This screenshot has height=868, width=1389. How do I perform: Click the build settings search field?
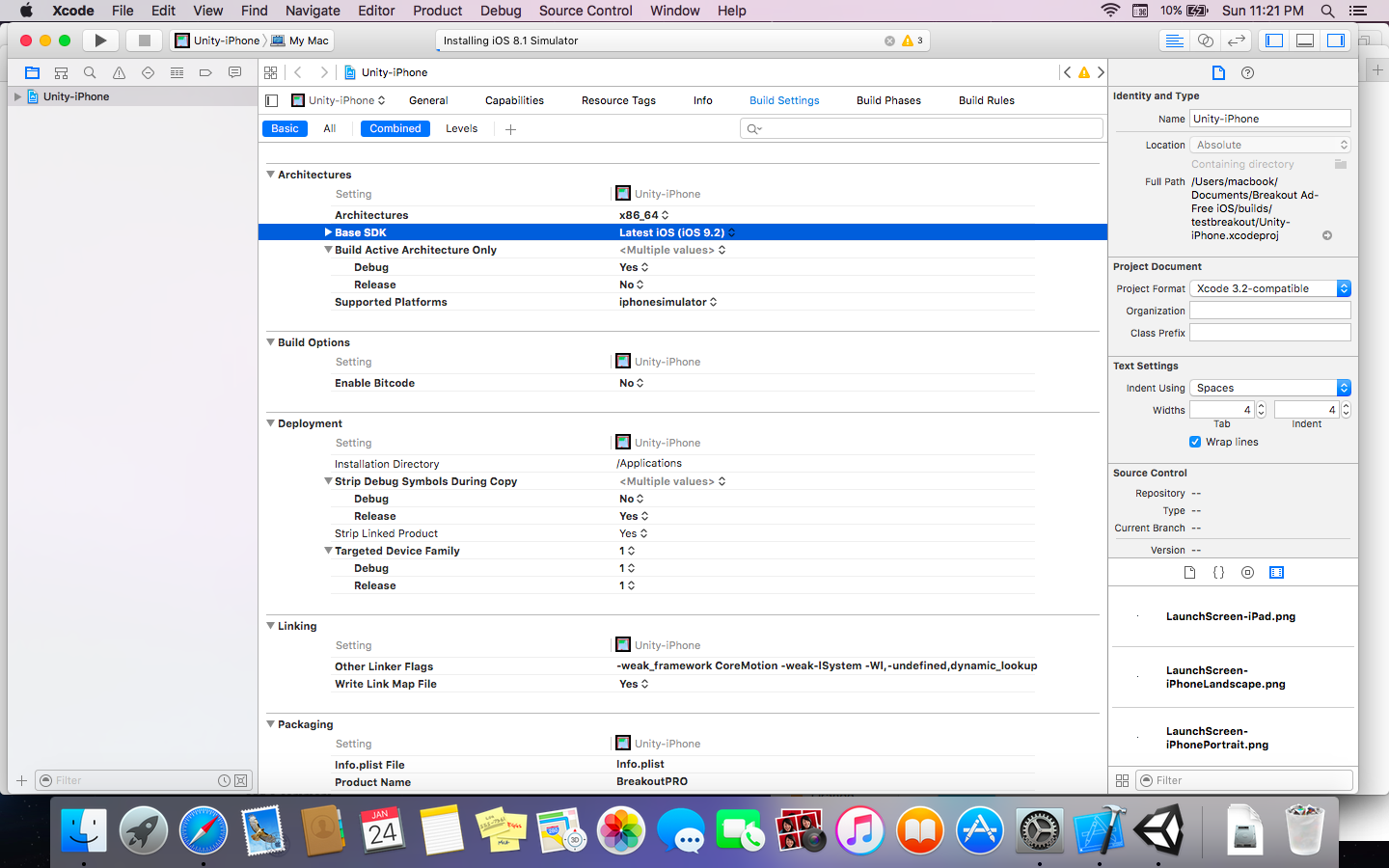coord(921,128)
